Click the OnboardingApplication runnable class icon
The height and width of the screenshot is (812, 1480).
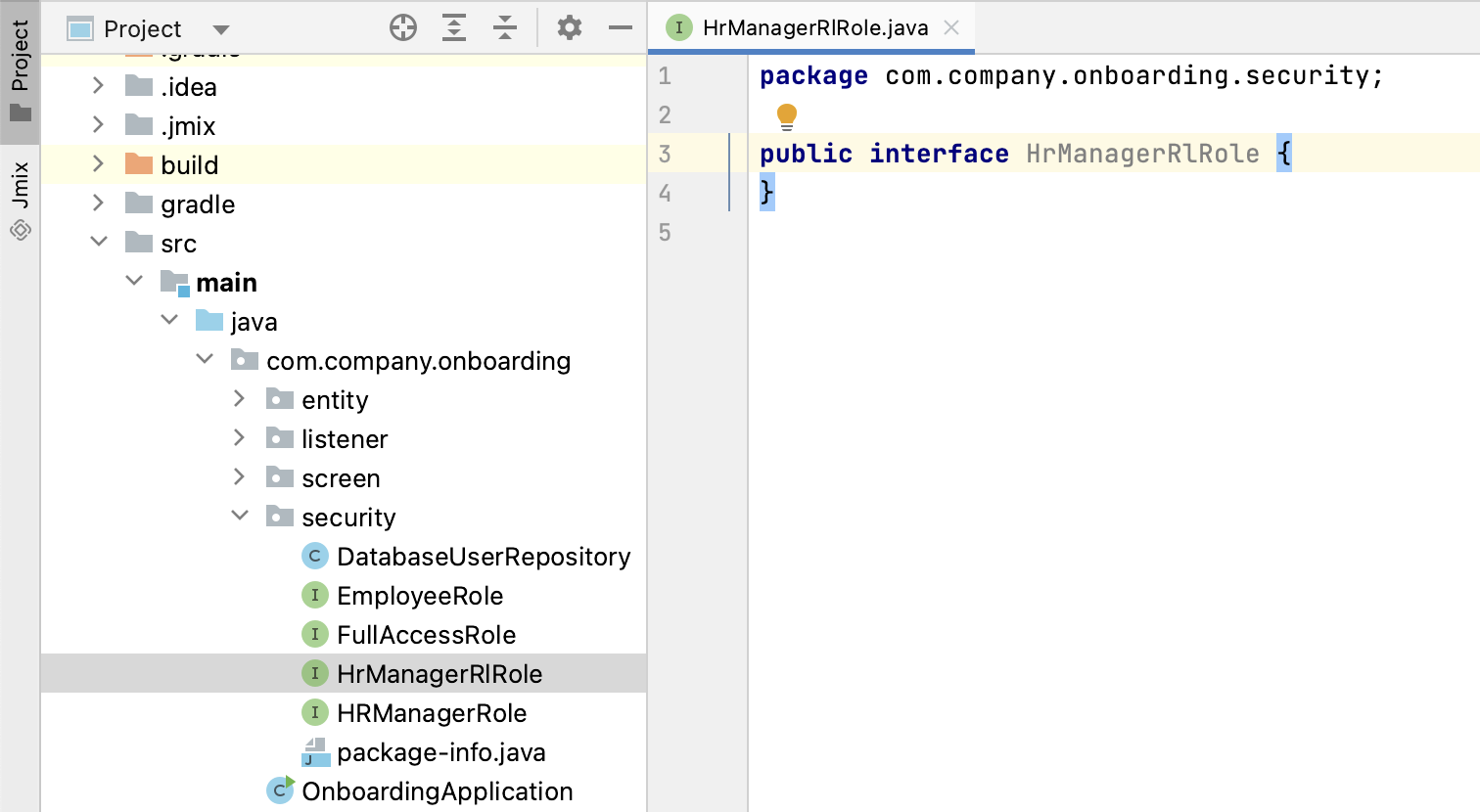[280, 789]
